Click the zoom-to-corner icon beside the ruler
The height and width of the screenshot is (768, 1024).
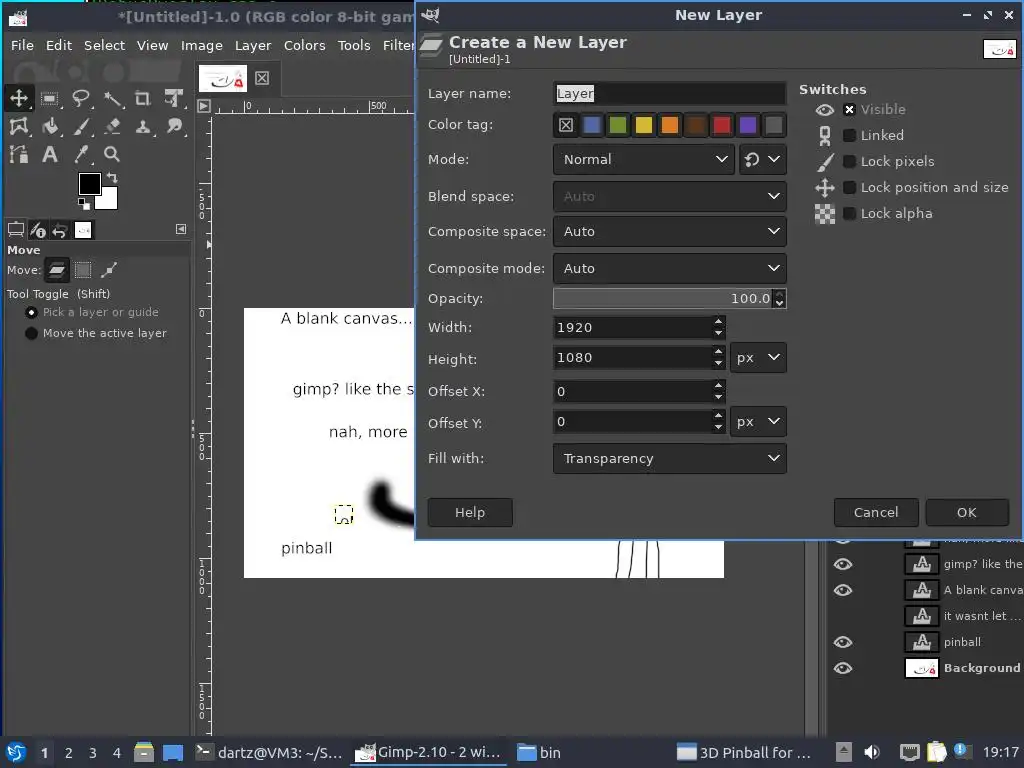coord(204,106)
